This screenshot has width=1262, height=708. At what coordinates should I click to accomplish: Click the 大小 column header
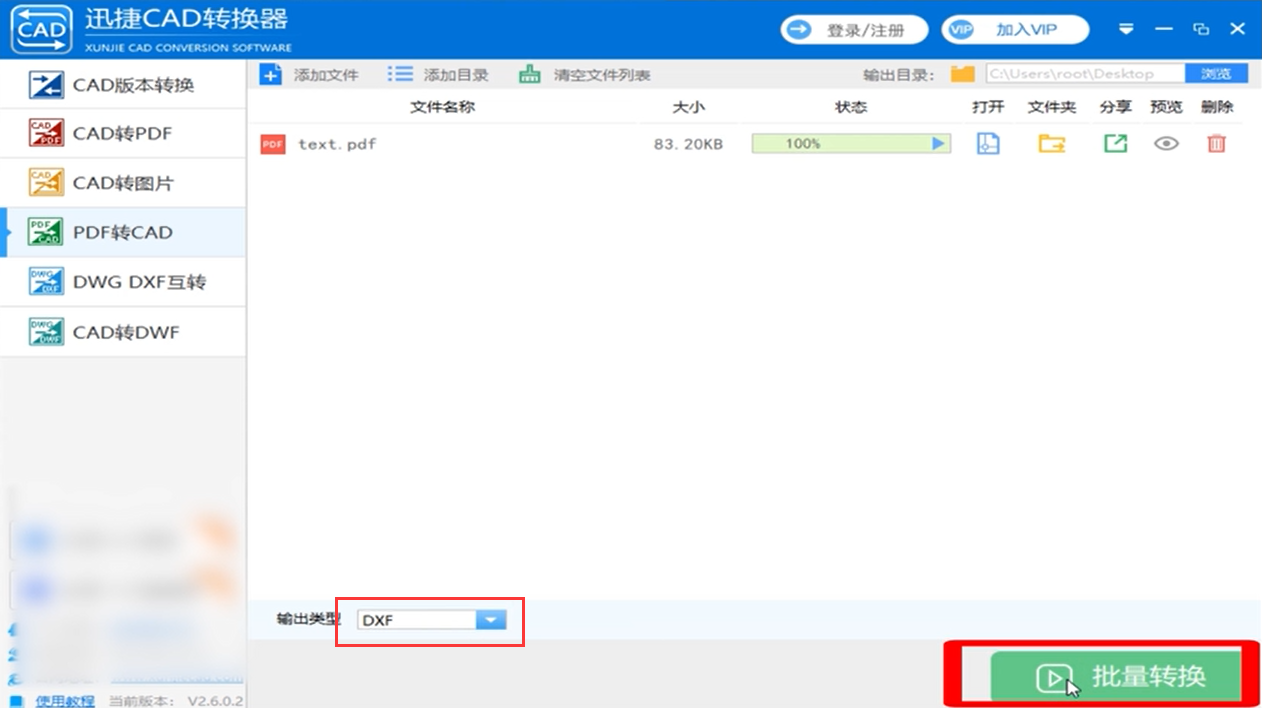688,107
